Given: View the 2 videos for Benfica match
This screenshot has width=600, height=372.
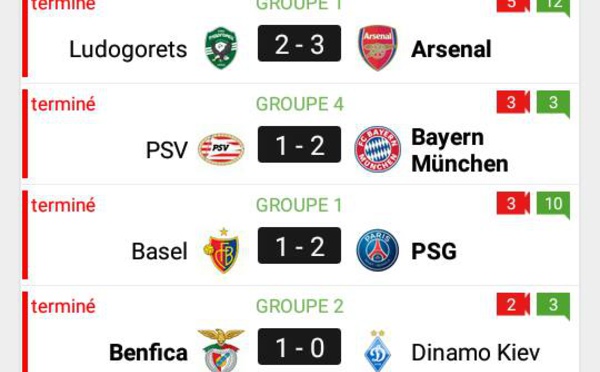Looking at the screenshot, I should point(513,305).
